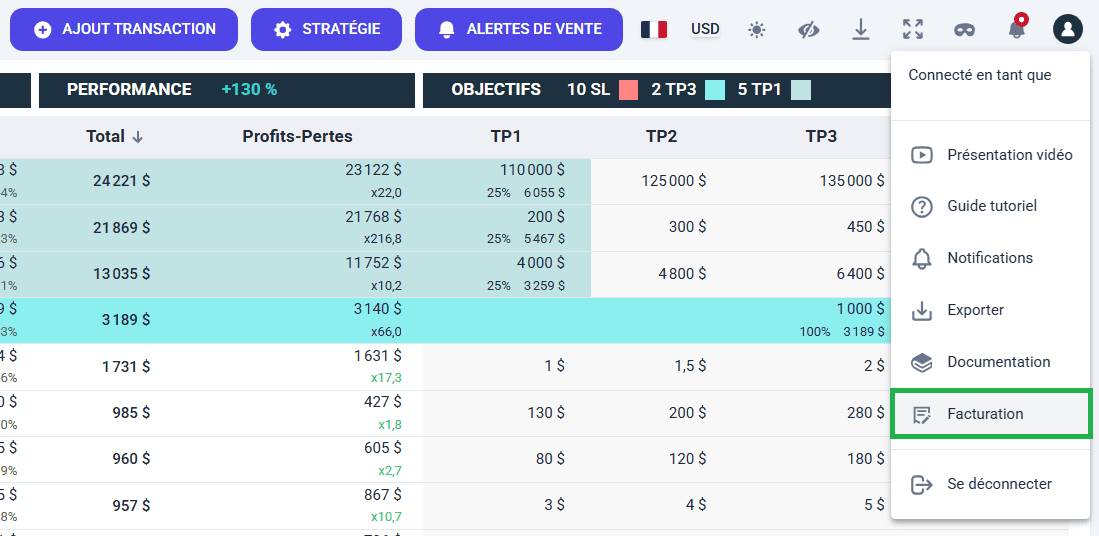The height and width of the screenshot is (536, 1099).
Task: Open the notification bell with red badge
Action: (1017, 29)
